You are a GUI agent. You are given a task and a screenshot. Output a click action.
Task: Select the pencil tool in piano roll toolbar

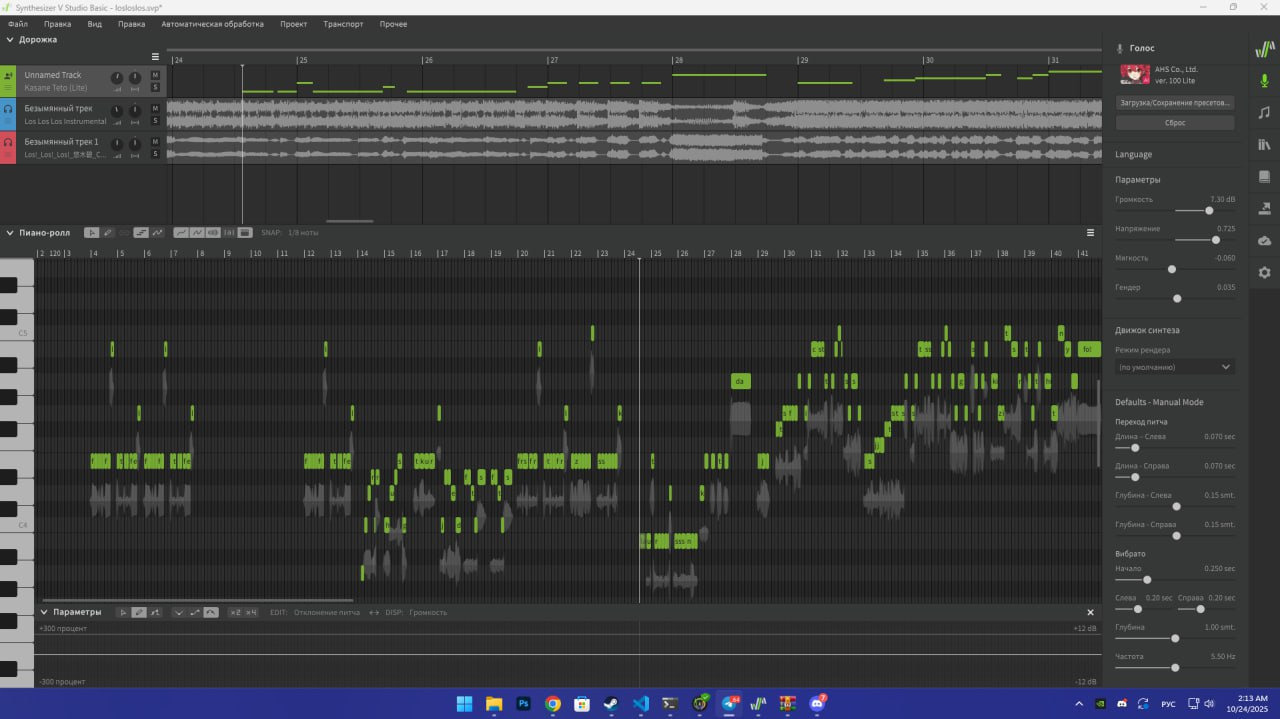[x=107, y=232]
